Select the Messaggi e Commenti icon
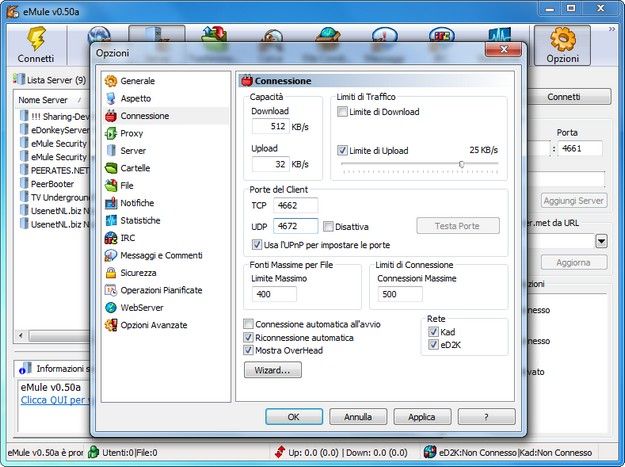 (111, 255)
